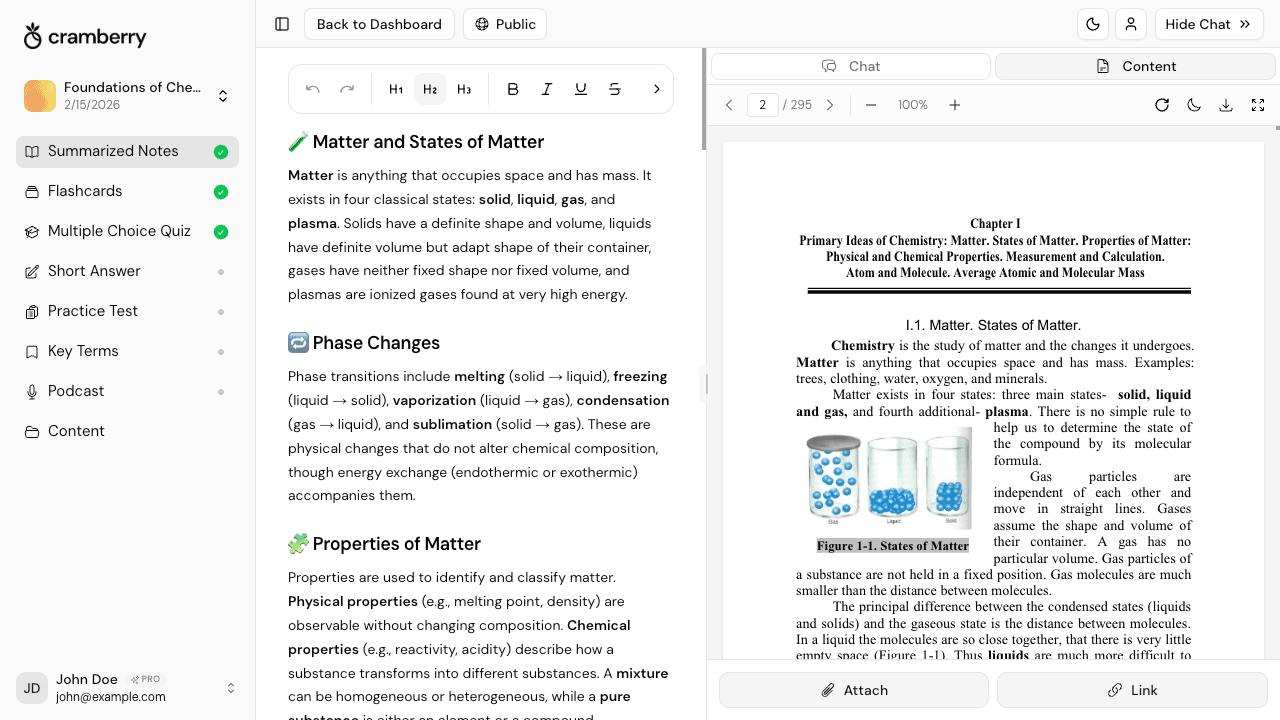Redo the last edit

pos(347,89)
